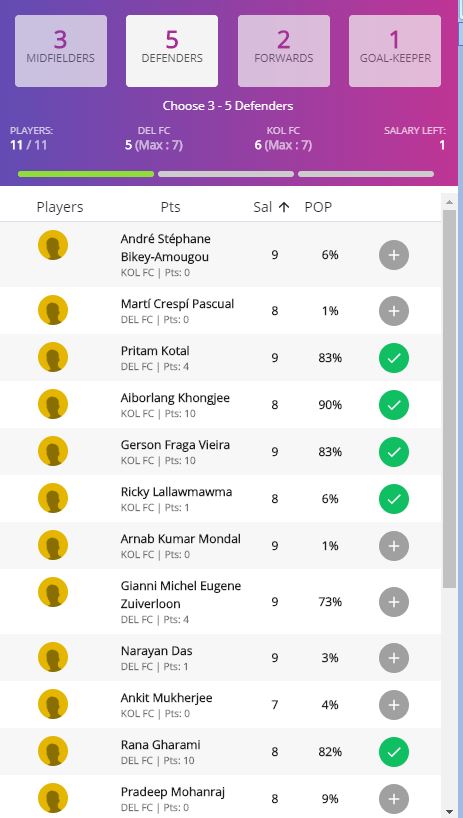This screenshot has width=463, height=818.
Task: Deselect Aiborlang Khongjee green checkmark
Action: pos(394,405)
